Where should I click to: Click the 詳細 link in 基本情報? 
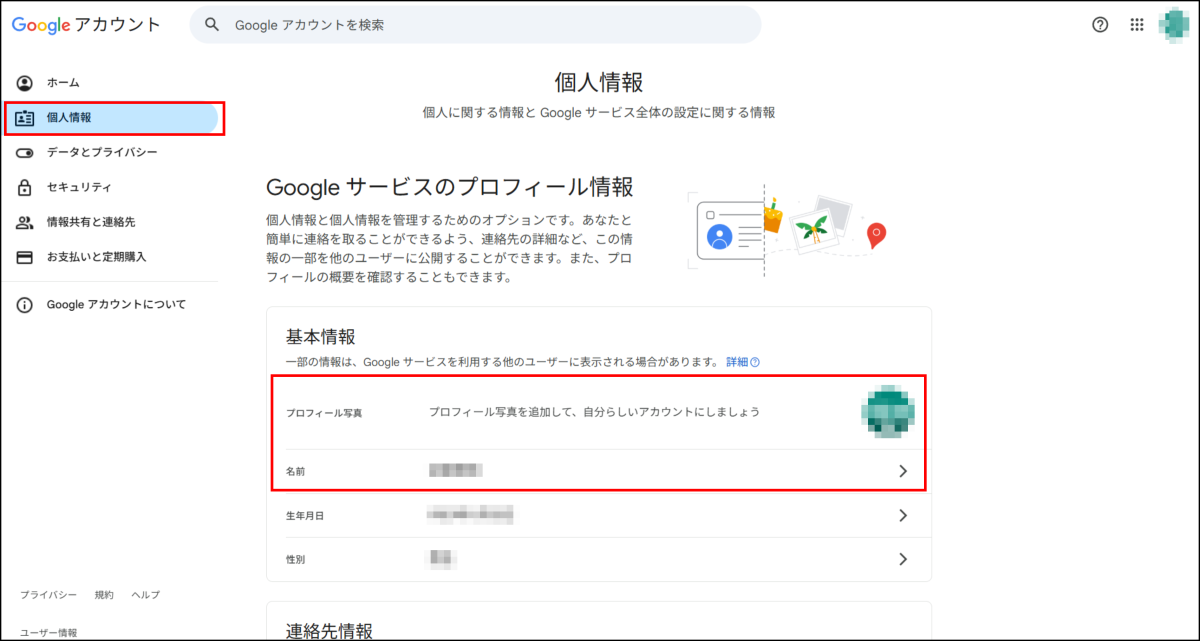(736, 362)
